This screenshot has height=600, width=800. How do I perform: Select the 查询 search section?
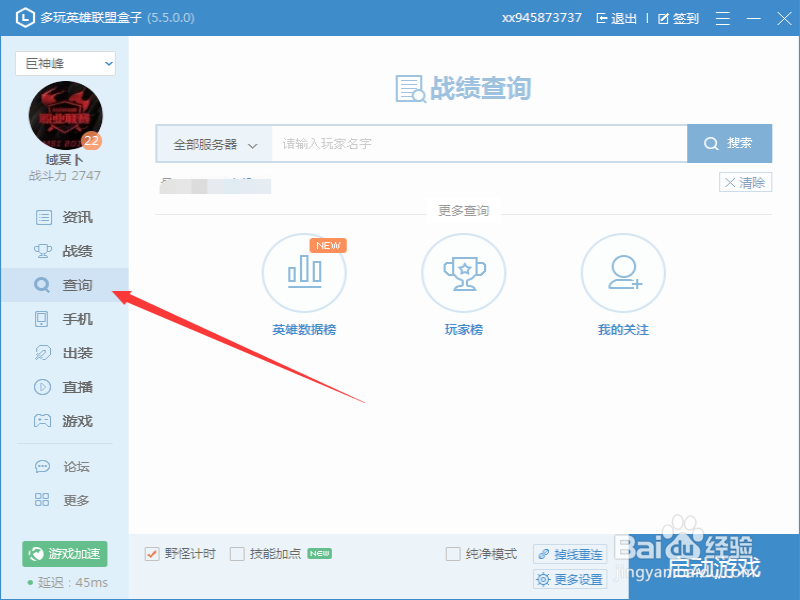pyautogui.click(x=64, y=285)
